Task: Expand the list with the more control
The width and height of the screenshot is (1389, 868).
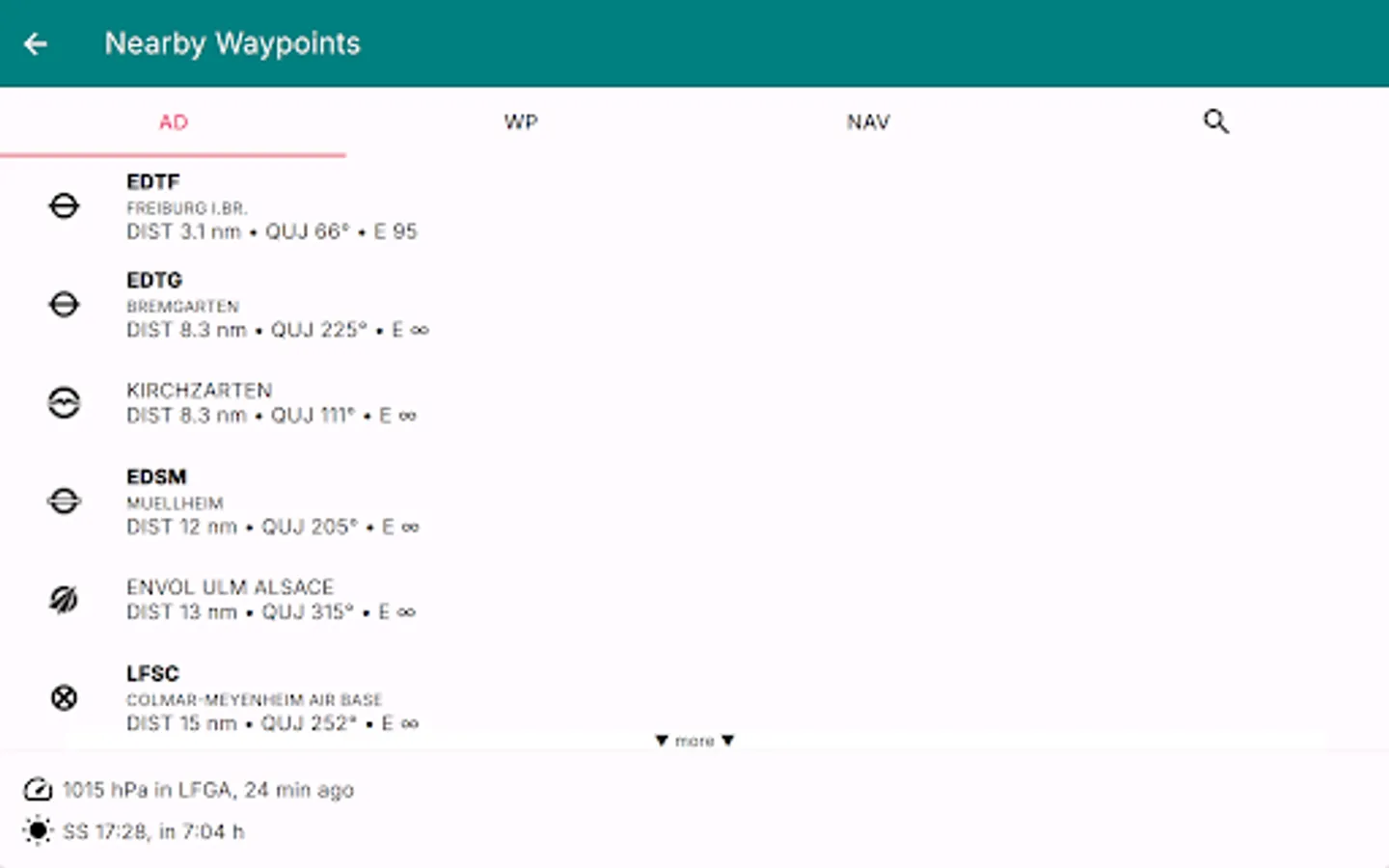Action: [x=694, y=741]
